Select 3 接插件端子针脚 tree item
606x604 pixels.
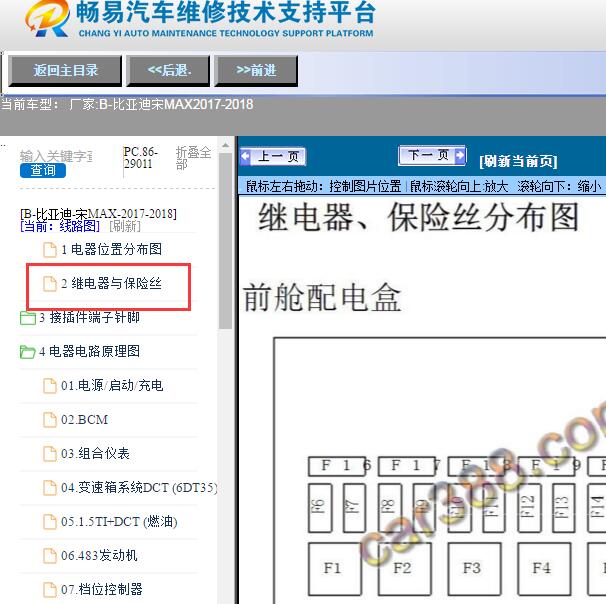[89, 317]
